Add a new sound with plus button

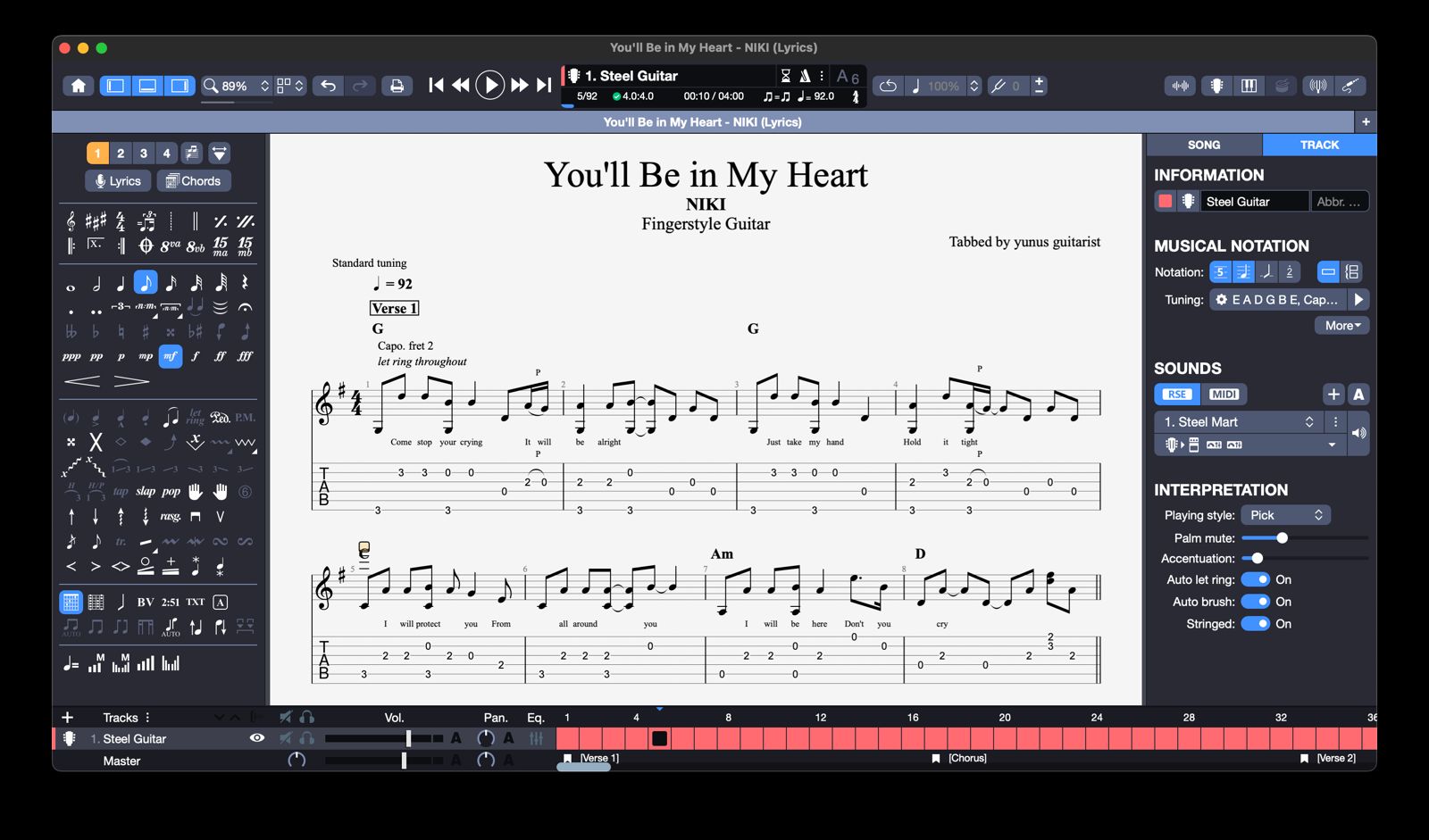pyautogui.click(x=1333, y=395)
